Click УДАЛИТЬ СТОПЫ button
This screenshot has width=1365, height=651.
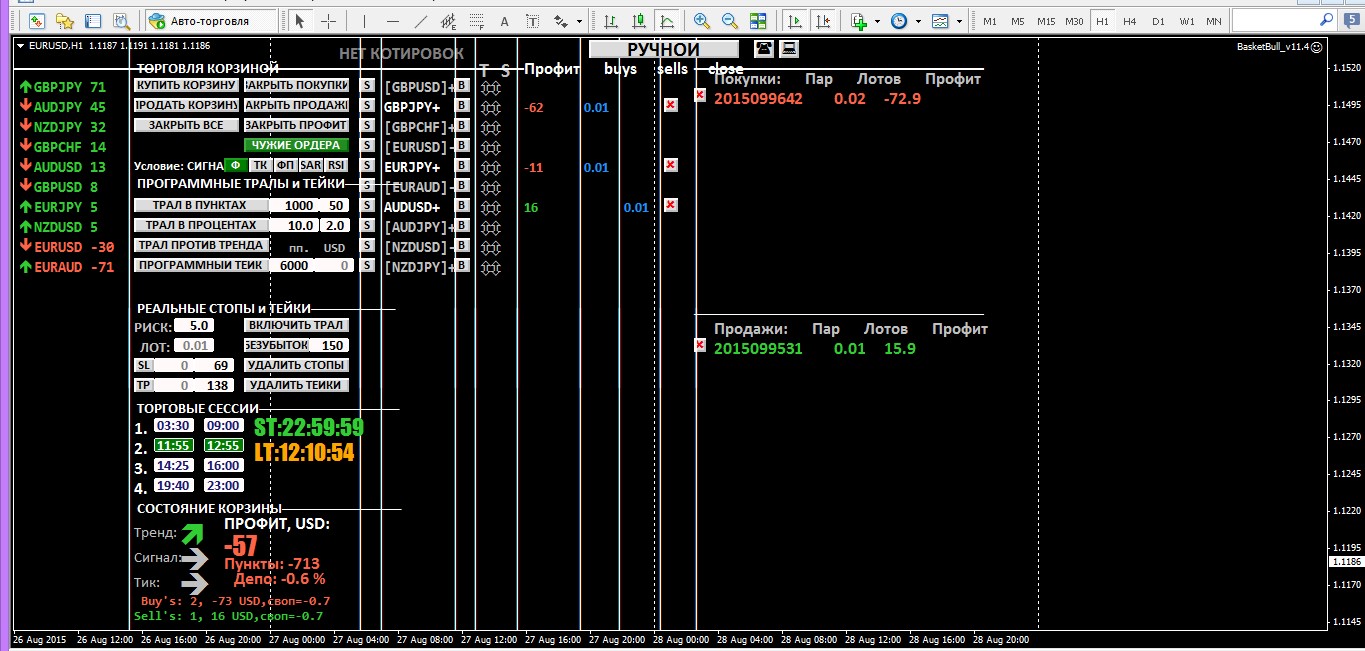tap(296, 365)
